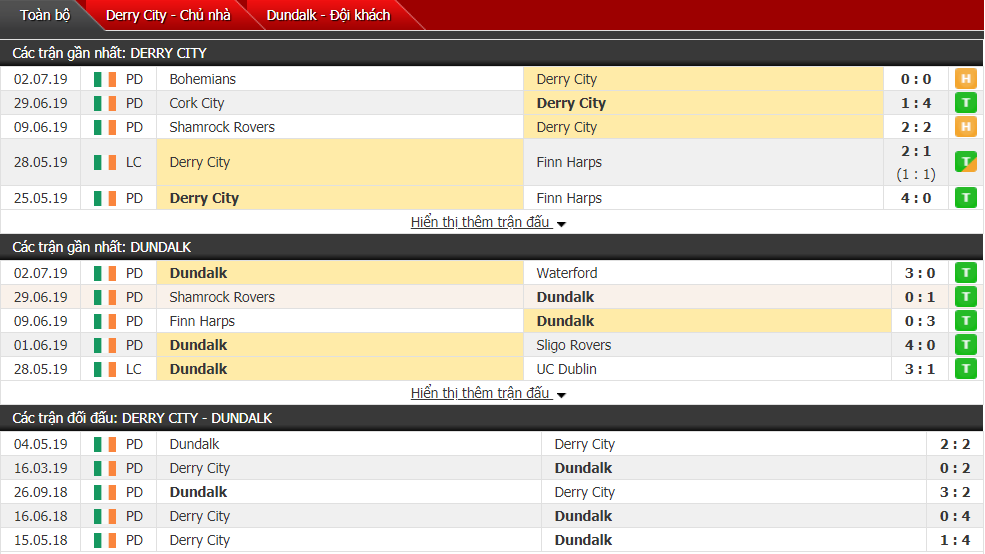The width and height of the screenshot is (985, 554).
Task: Expand more Dundalk matches link
Action: pos(488,393)
